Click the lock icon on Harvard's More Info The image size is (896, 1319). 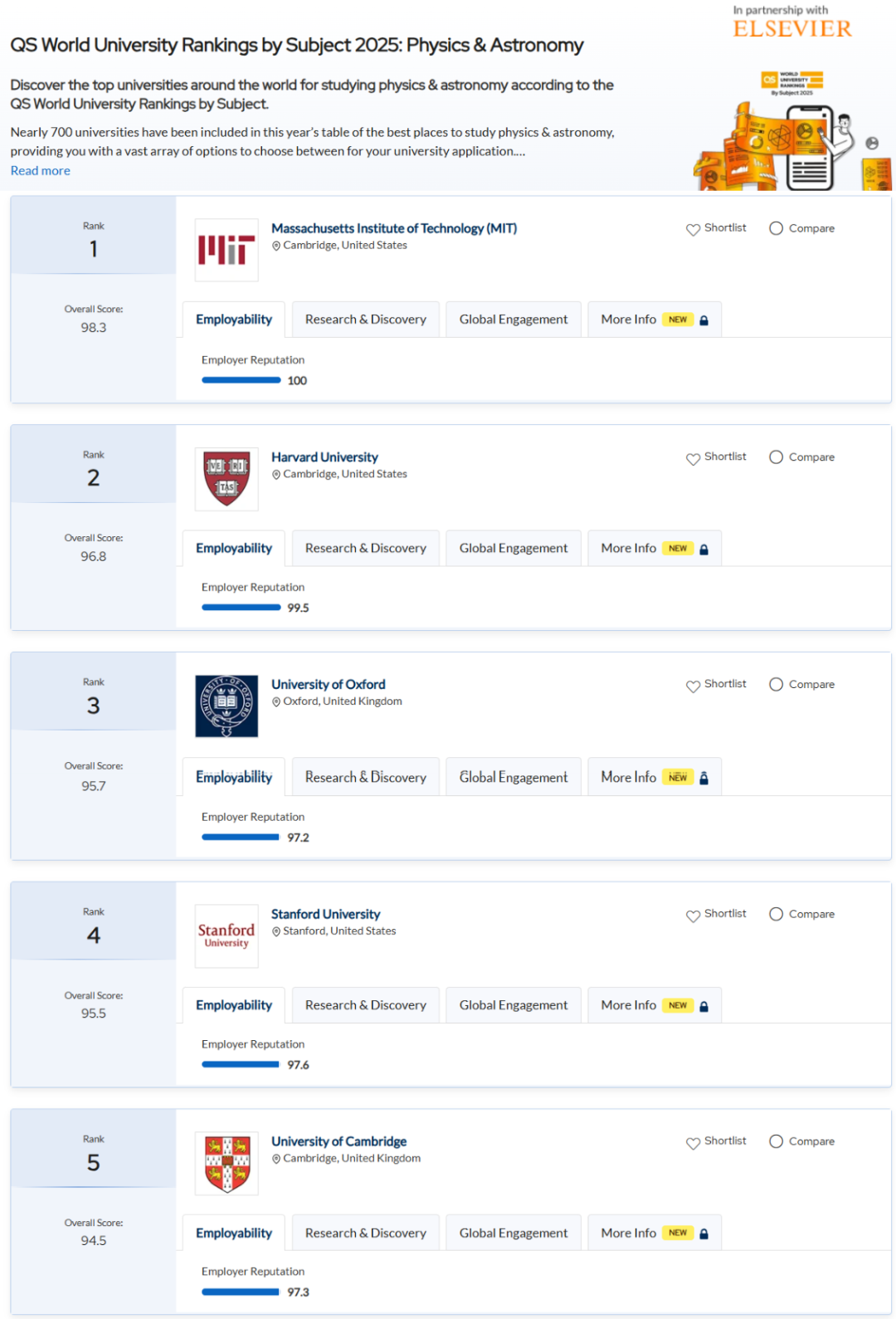[x=704, y=549]
